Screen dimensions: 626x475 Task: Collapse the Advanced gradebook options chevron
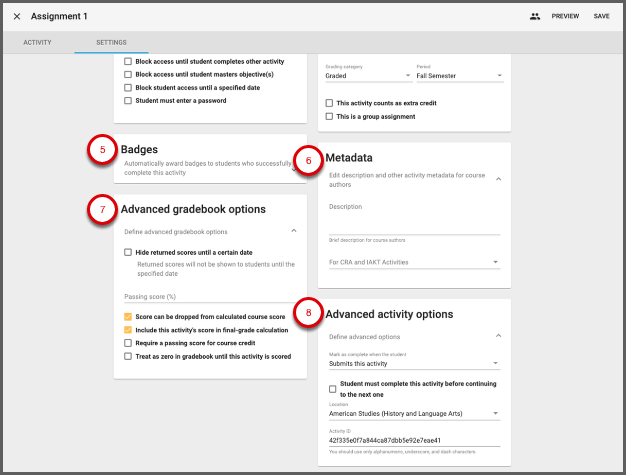click(293, 231)
